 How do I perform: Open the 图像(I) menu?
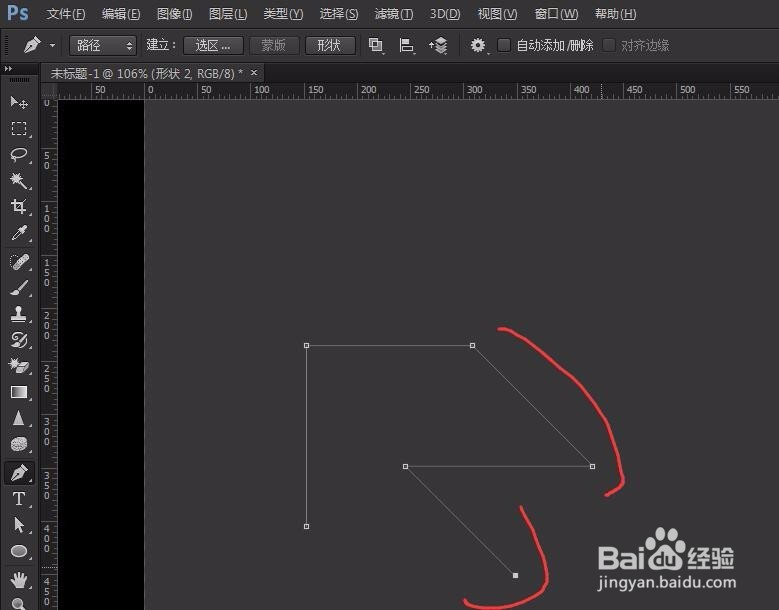174,14
